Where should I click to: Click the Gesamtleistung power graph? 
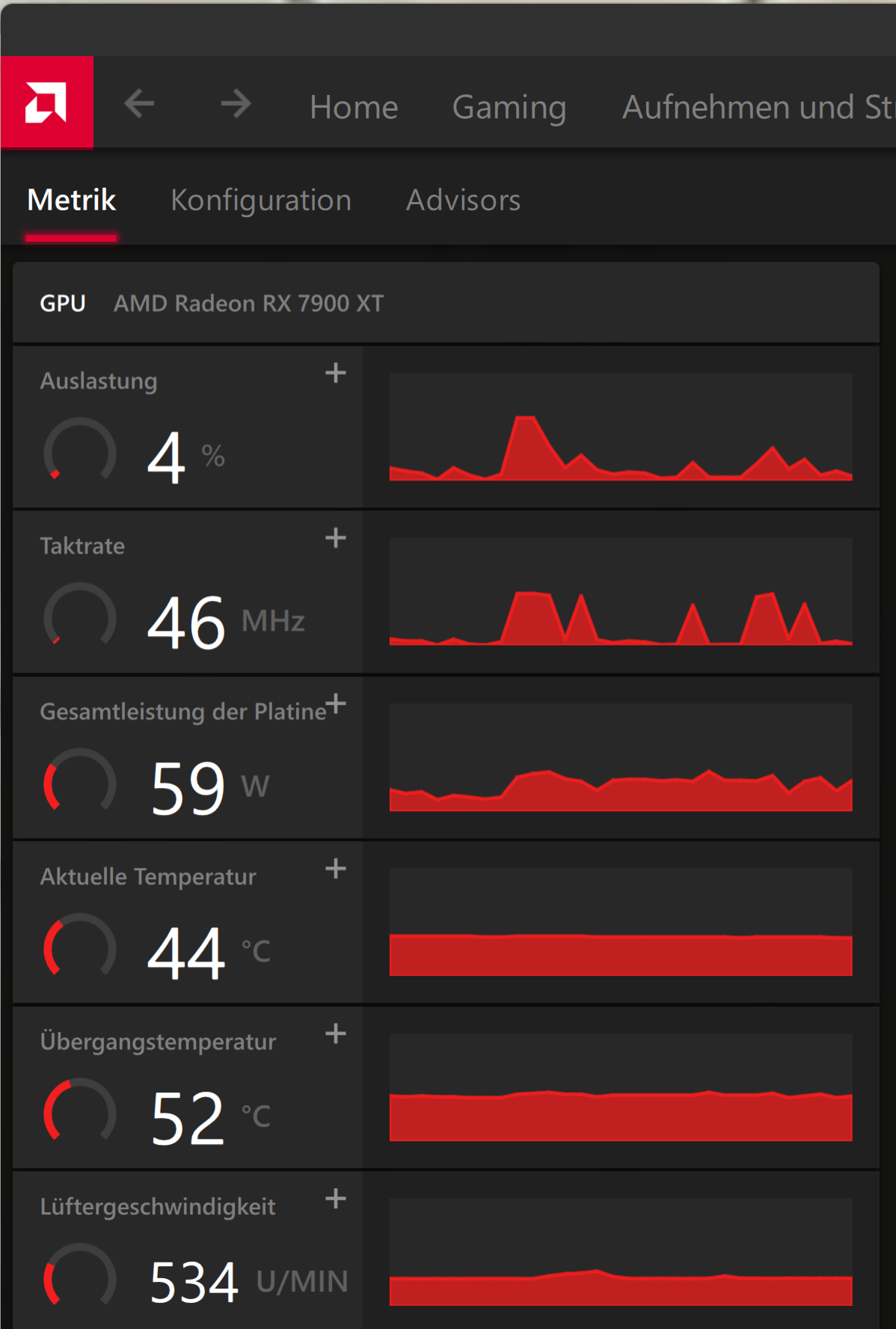click(x=621, y=757)
